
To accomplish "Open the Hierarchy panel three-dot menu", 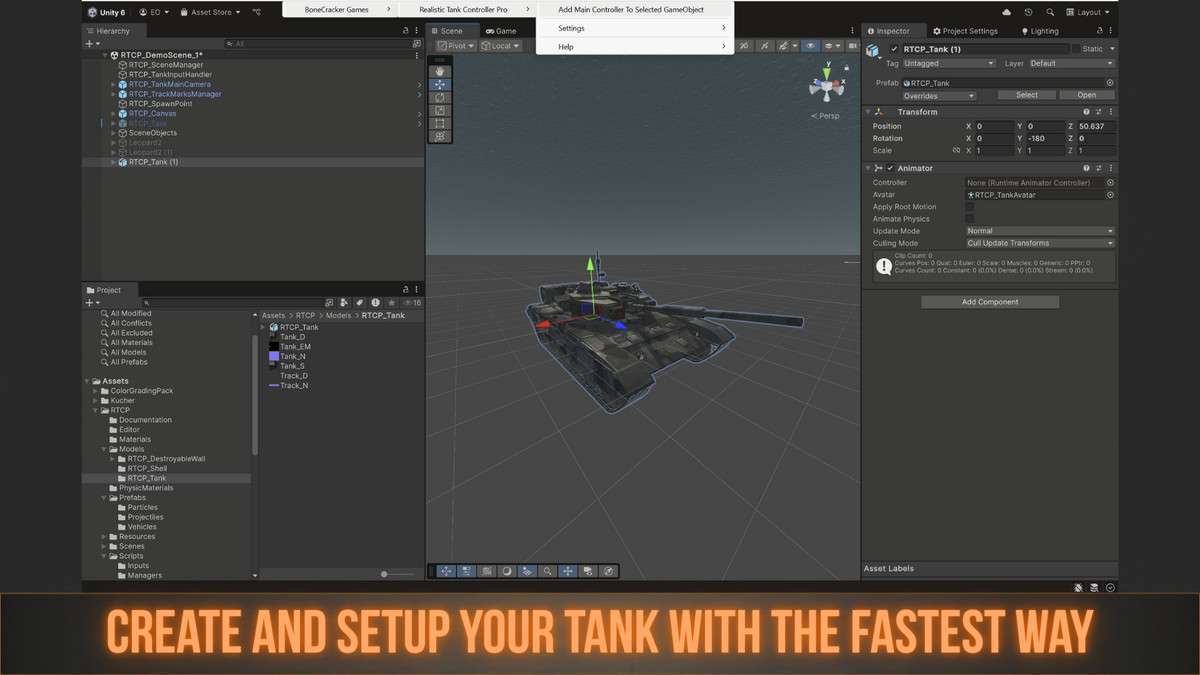I will [x=419, y=31].
